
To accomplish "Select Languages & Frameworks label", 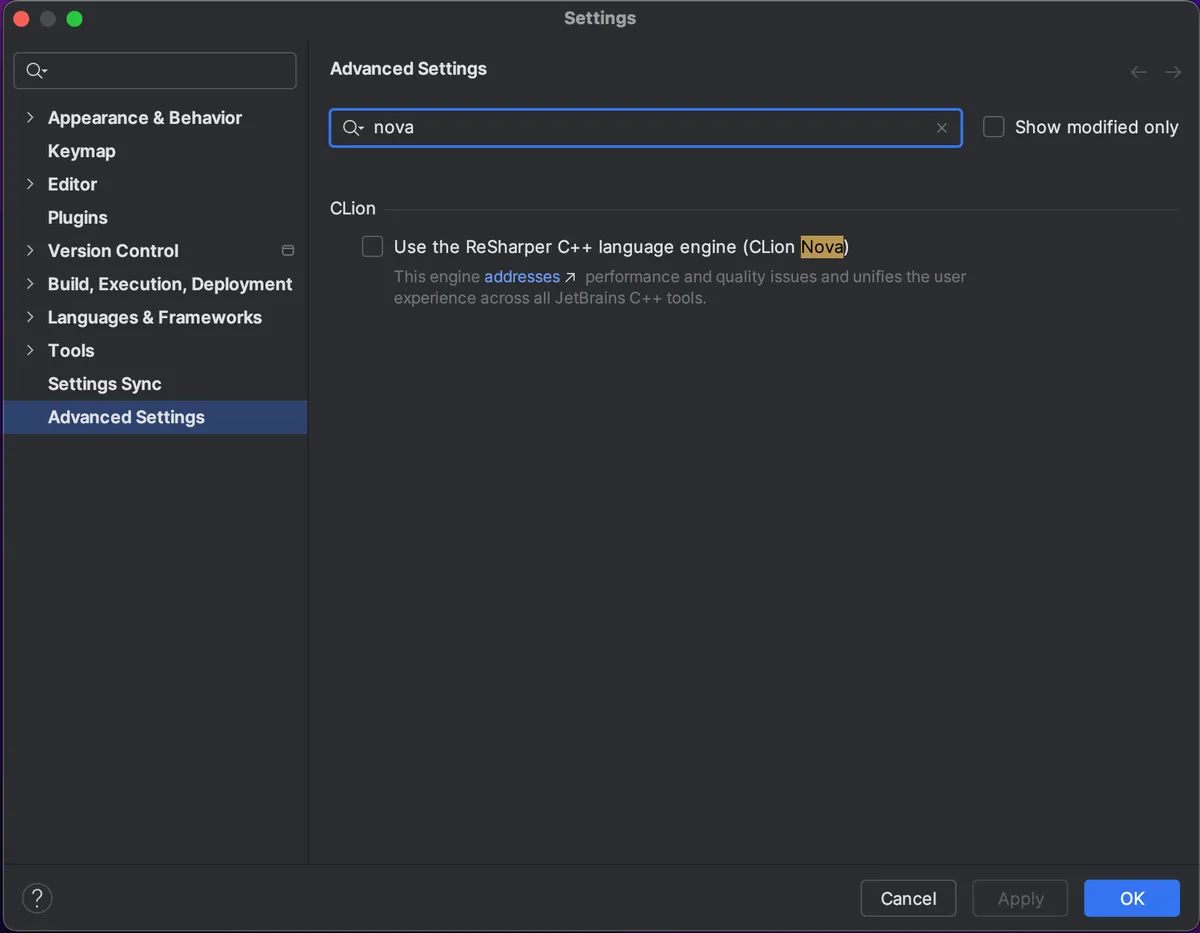I will (x=155, y=317).
